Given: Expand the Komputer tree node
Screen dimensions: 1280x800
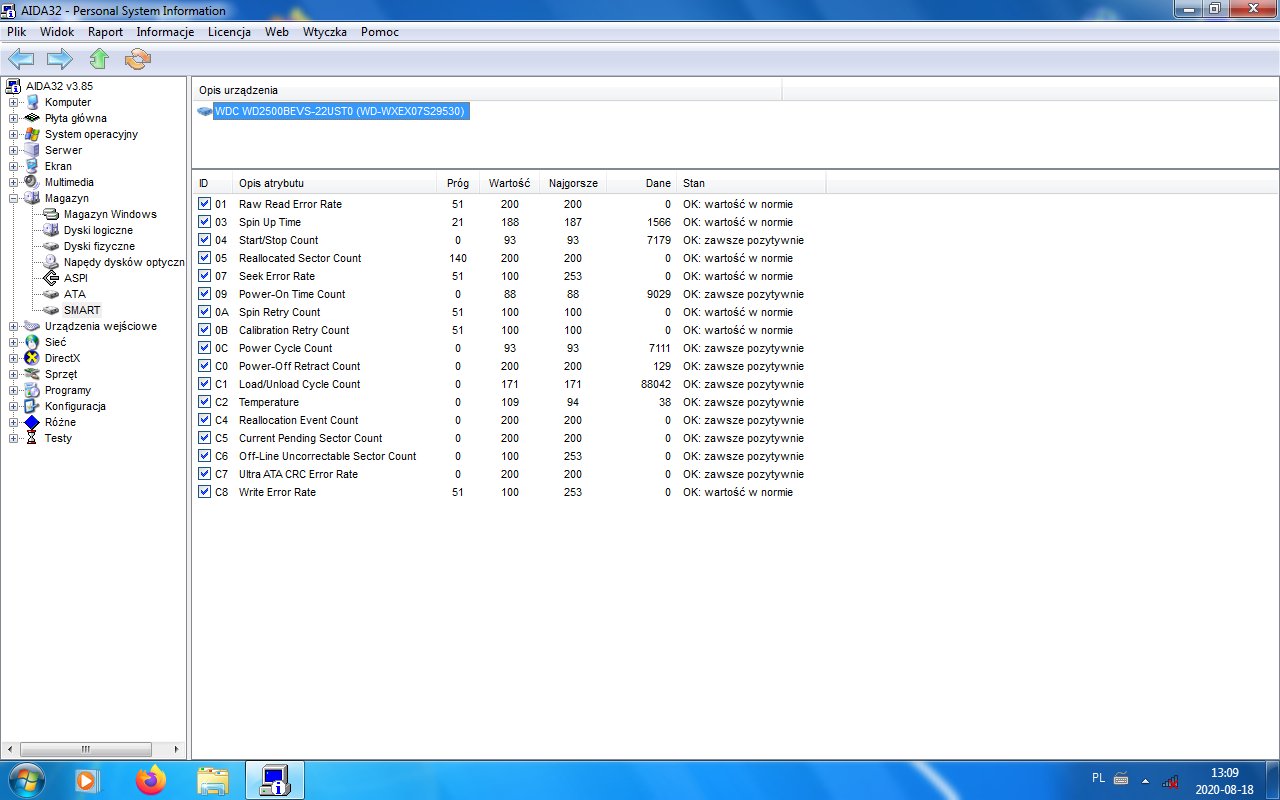Looking at the screenshot, I should coord(13,102).
